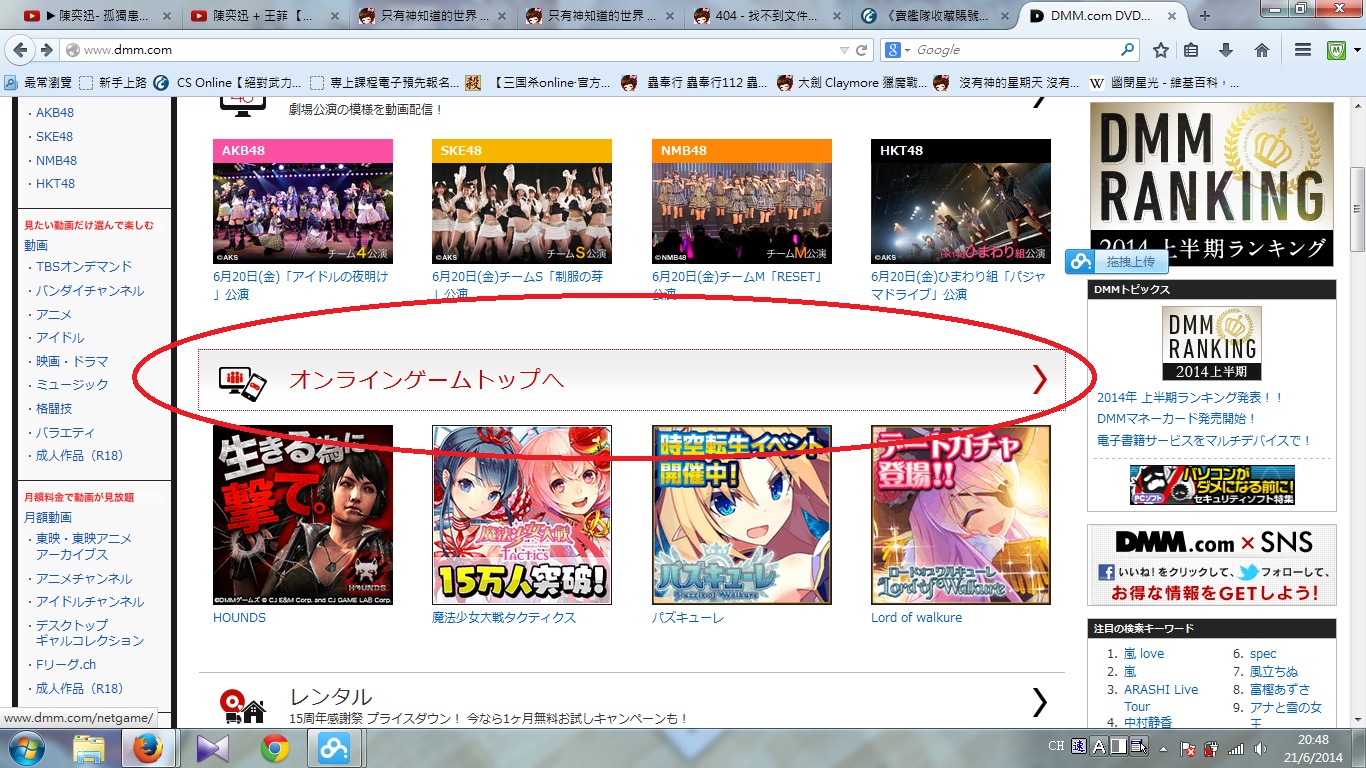The image size is (1366, 768).
Task: Open the ARASHI Live Tour keyword link
Action: tap(1161, 698)
